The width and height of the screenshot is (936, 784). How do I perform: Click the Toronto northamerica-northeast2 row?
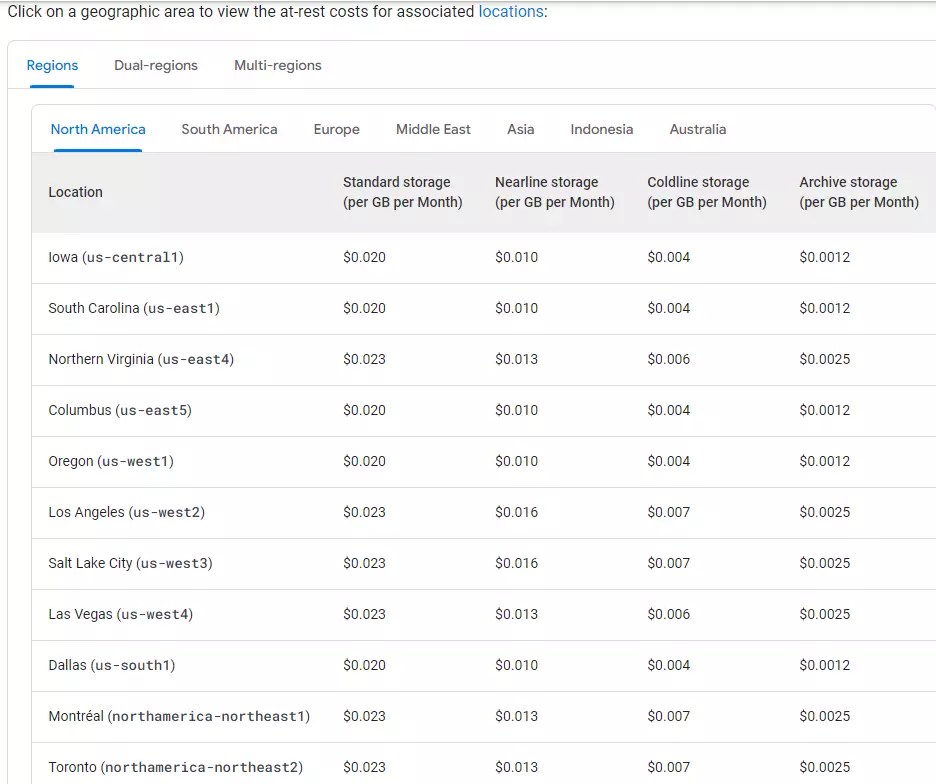click(175, 767)
